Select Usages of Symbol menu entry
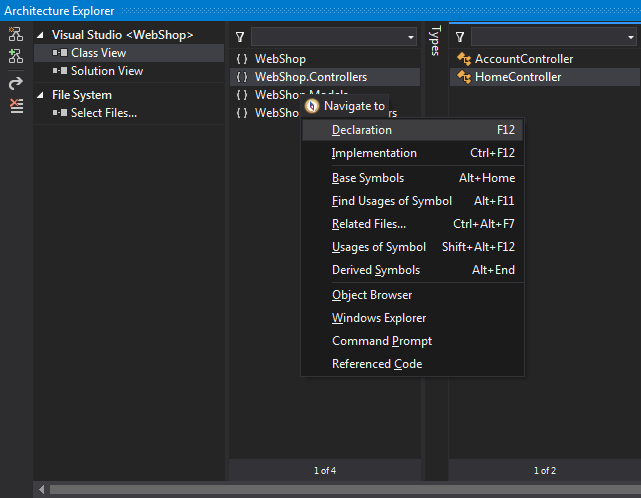This screenshot has width=641, height=498. (x=412, y=247)
